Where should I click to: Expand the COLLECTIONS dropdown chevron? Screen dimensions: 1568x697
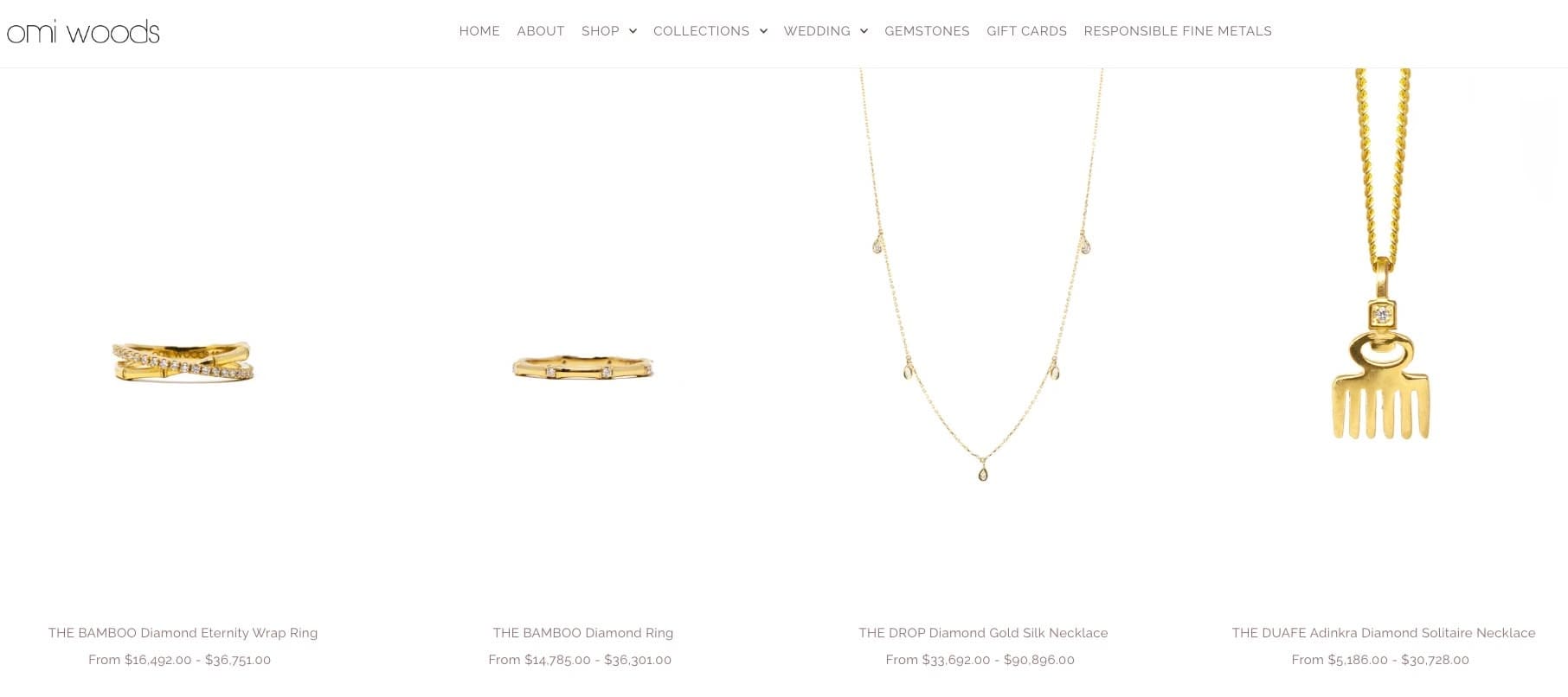click(763, 31)
